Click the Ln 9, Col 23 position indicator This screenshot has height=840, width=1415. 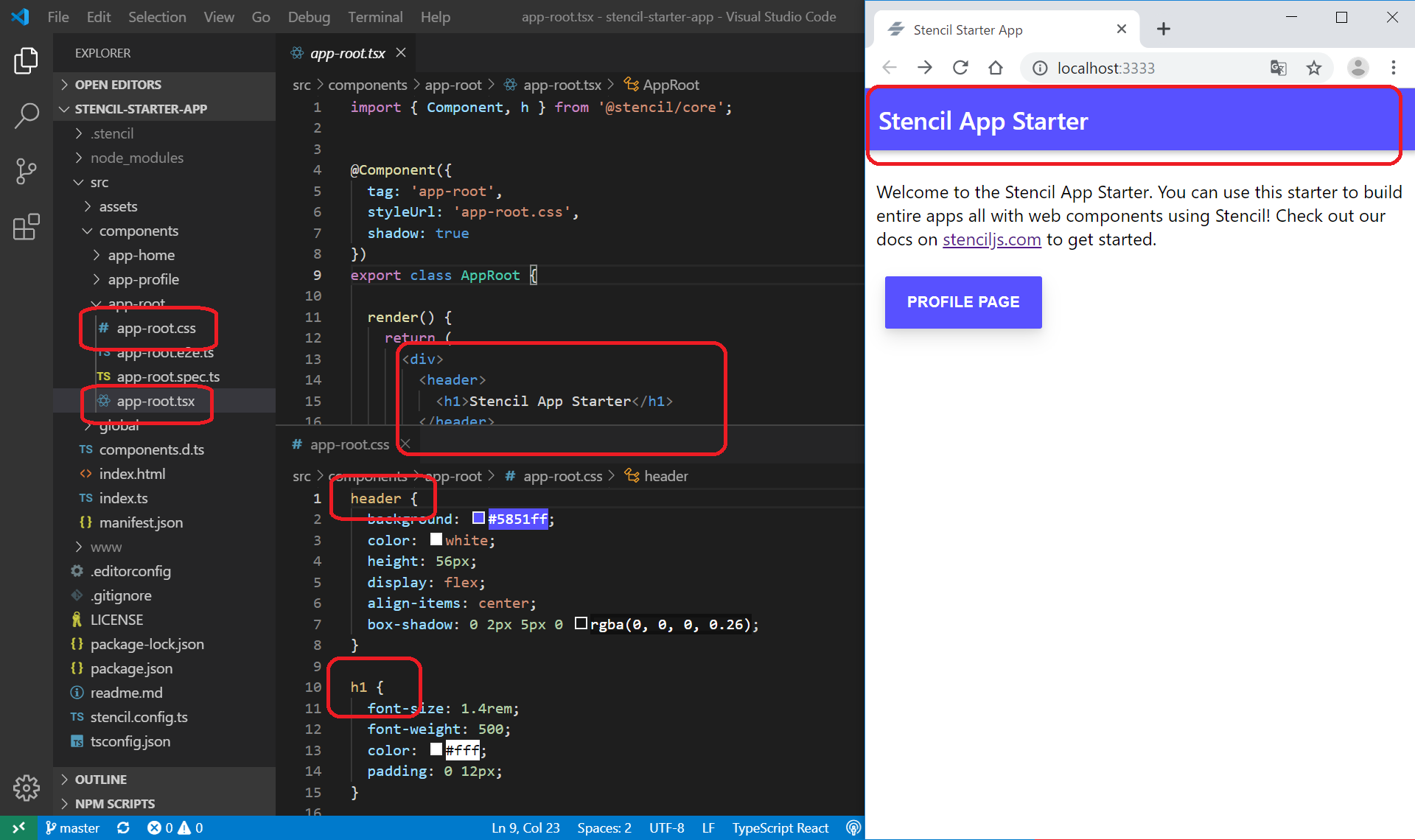(525, 828)
